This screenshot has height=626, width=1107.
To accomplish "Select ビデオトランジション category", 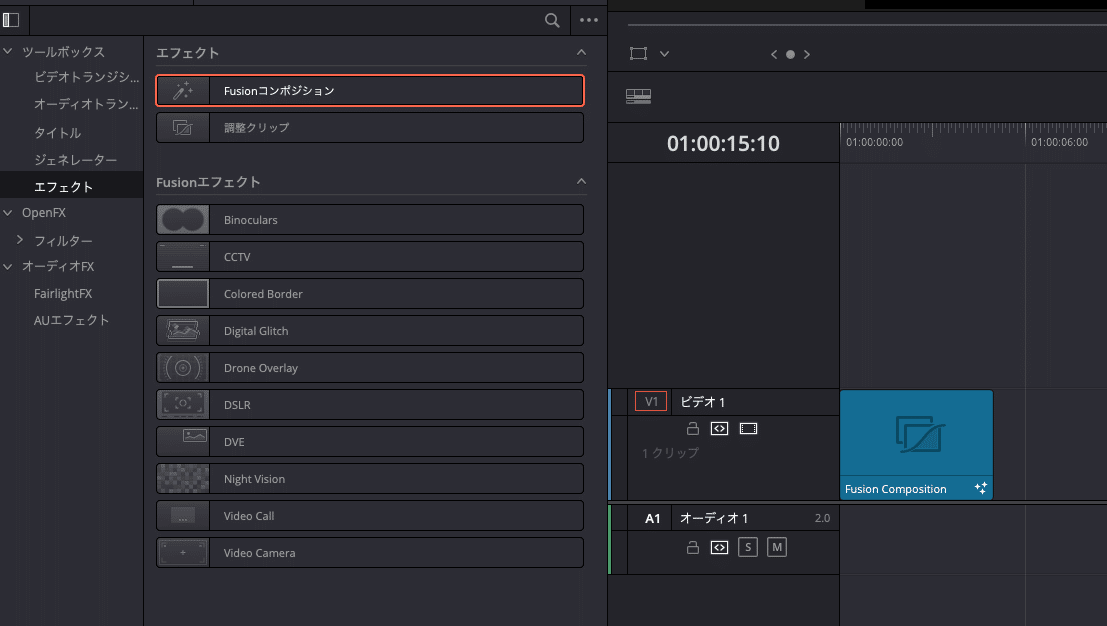I will coord(87,77).
